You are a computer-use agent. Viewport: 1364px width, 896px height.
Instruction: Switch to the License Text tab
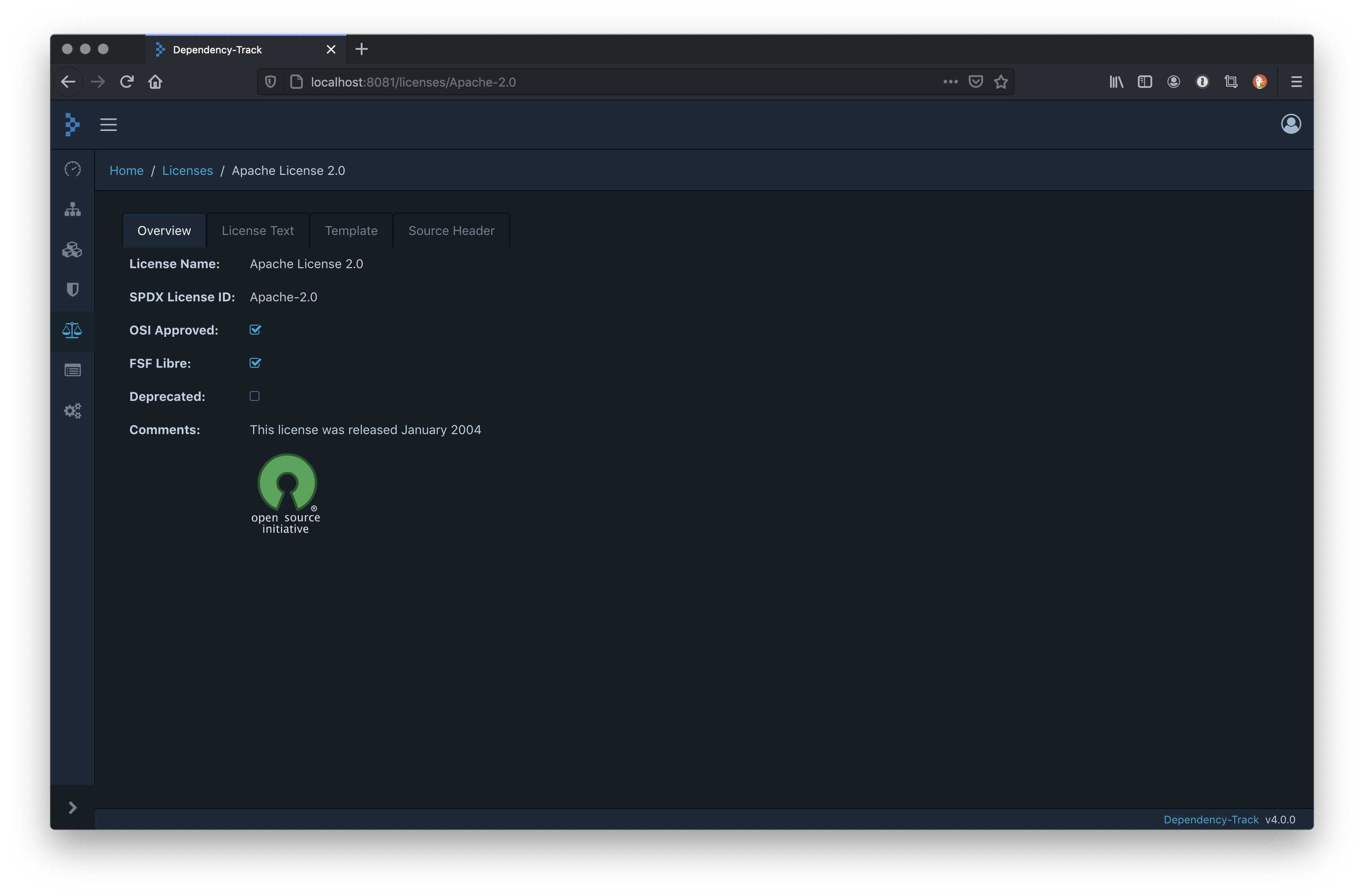[258, 231]
